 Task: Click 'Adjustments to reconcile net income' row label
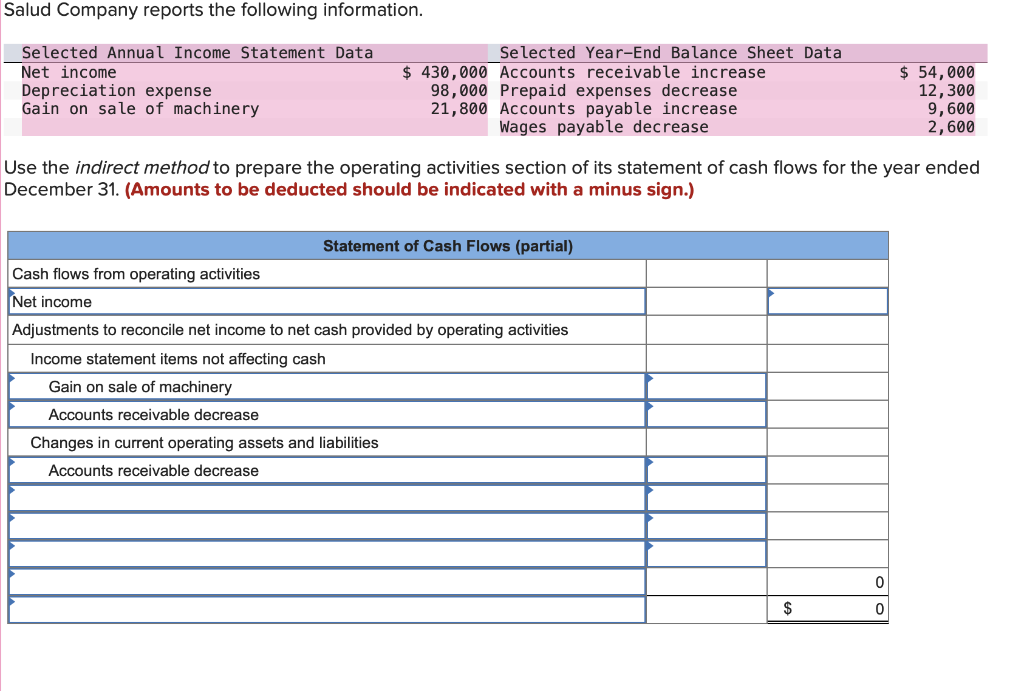point(290,330)
